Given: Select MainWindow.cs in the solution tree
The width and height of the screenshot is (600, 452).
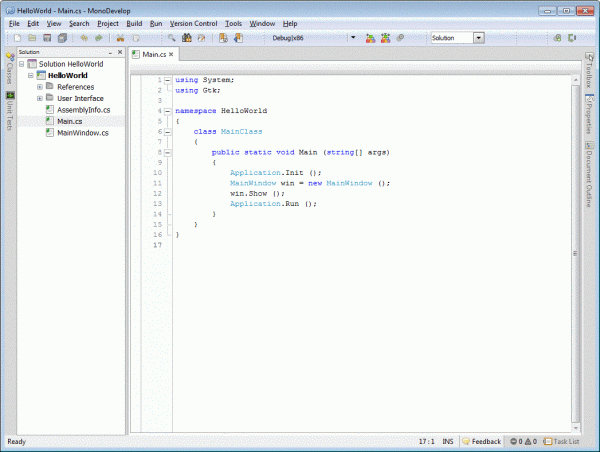Looking at the screenshot, I should click(83, 133).
